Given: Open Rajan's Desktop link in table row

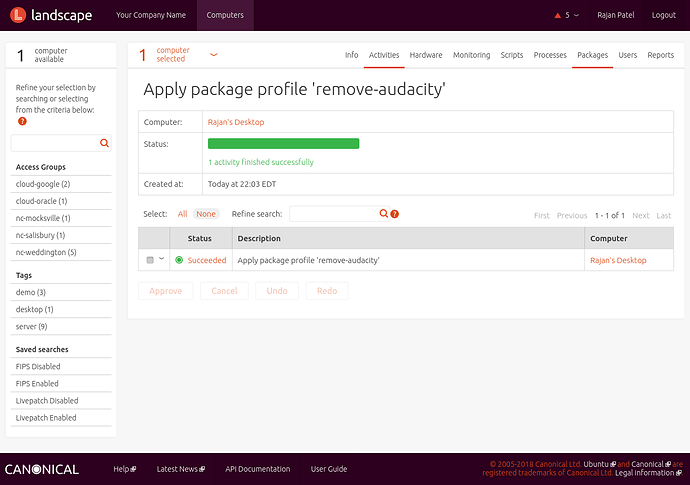Looking at the screenshot, I should [x=618, y=260].
